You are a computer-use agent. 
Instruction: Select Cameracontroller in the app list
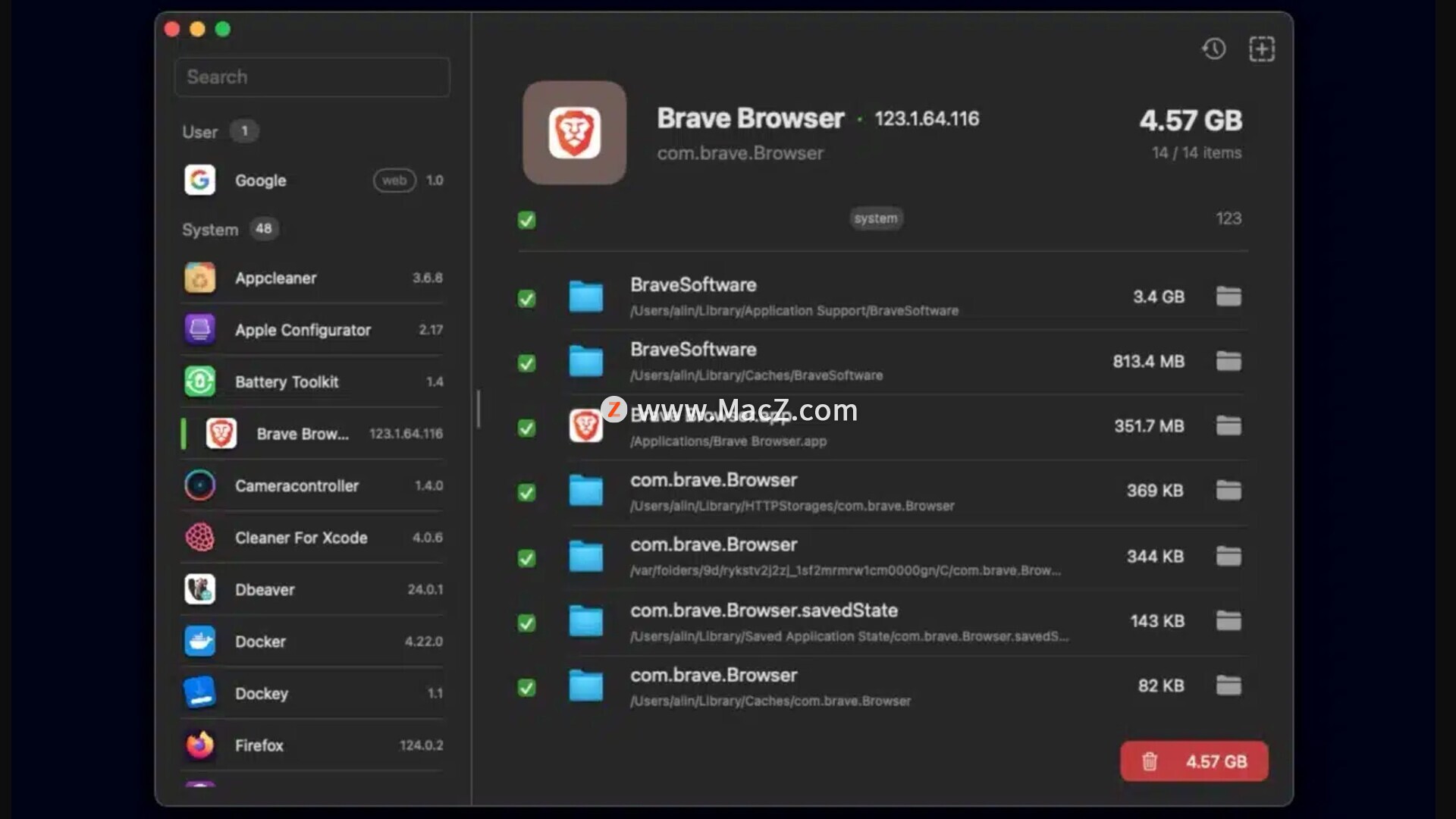pos(312,485)
